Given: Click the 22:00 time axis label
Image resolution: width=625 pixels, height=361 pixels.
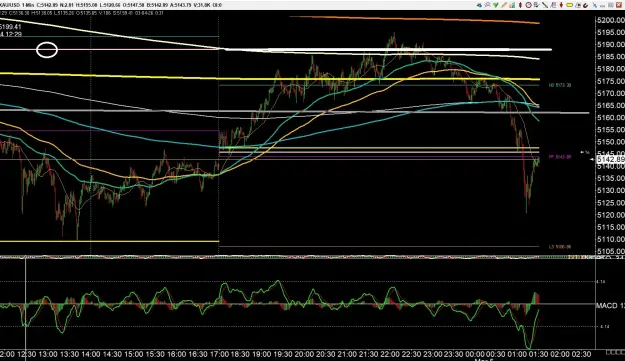Looking at the screenshot, I should (390, 354).
